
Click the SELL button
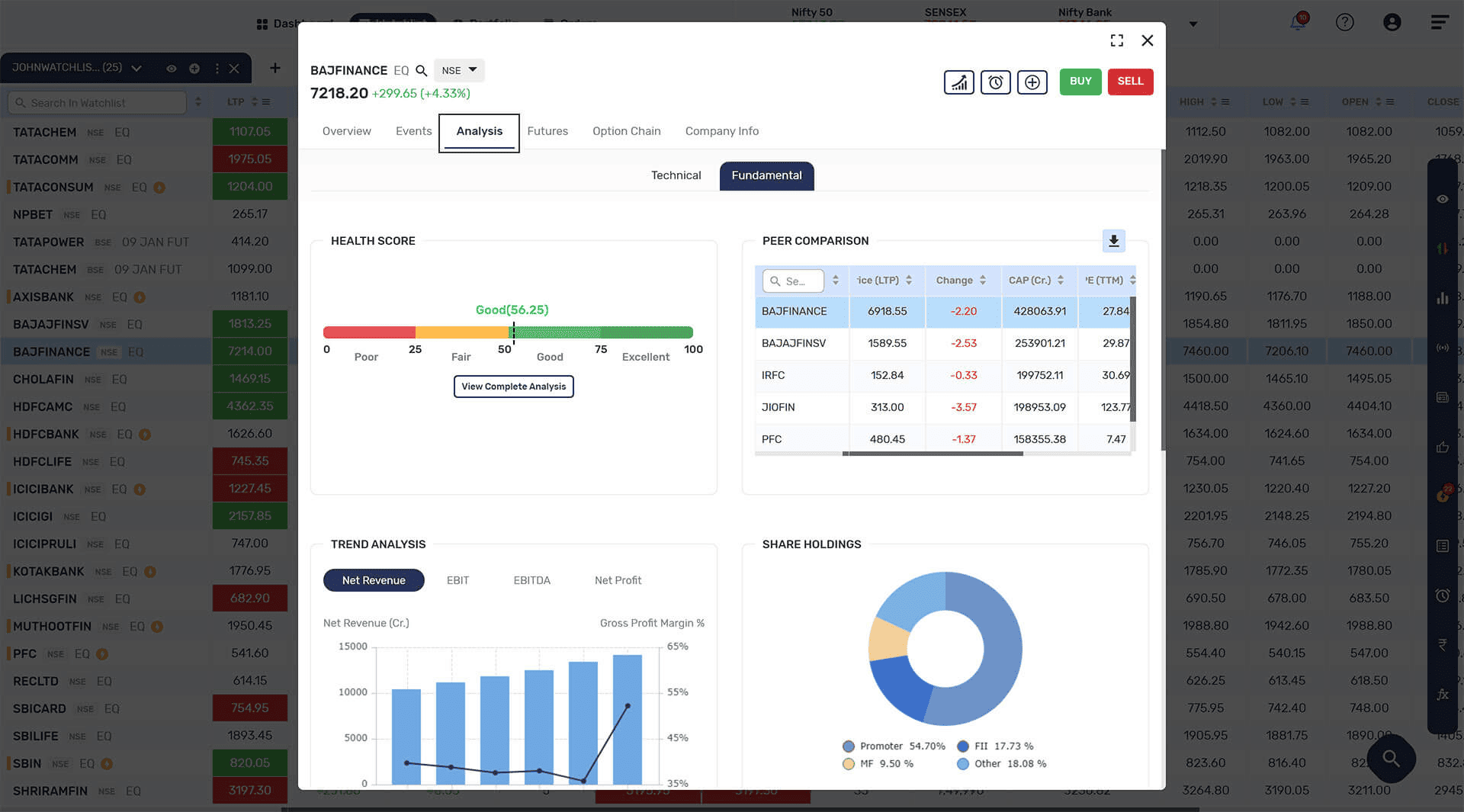[x=1130, y=82]
